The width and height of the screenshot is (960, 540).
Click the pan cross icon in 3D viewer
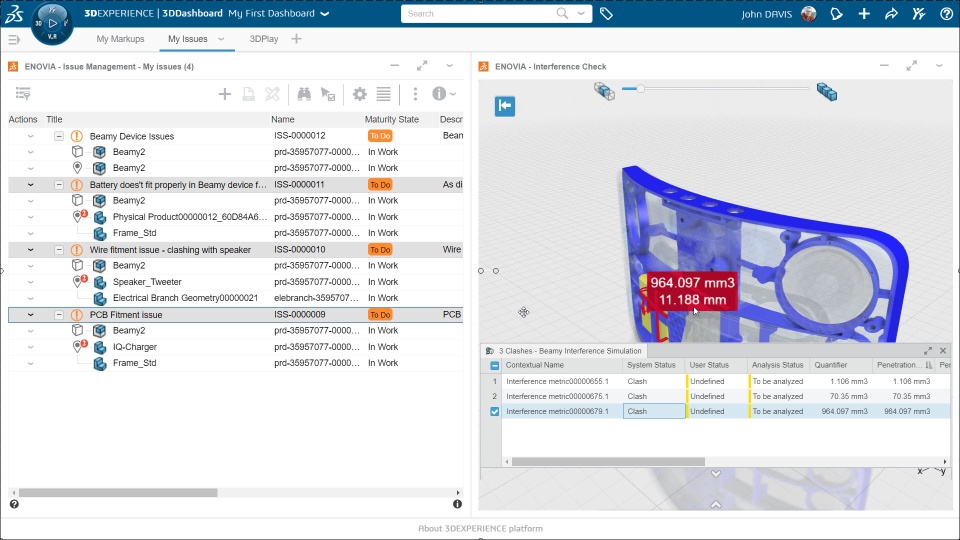(523, 312)
